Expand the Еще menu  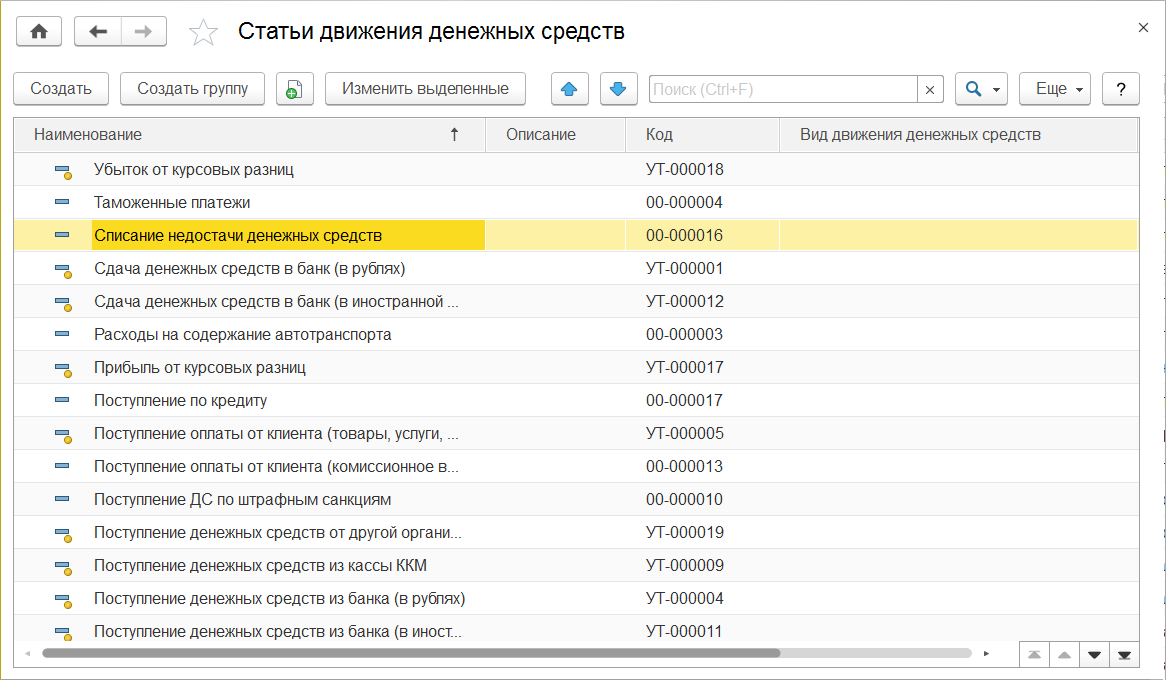tap(1059, 89)
